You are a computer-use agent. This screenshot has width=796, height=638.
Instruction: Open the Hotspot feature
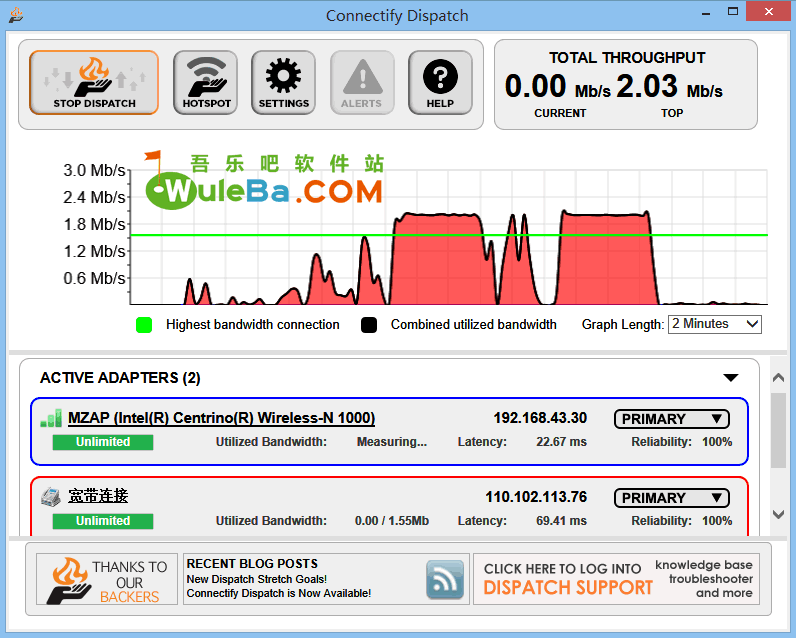[x=206, y=82]
